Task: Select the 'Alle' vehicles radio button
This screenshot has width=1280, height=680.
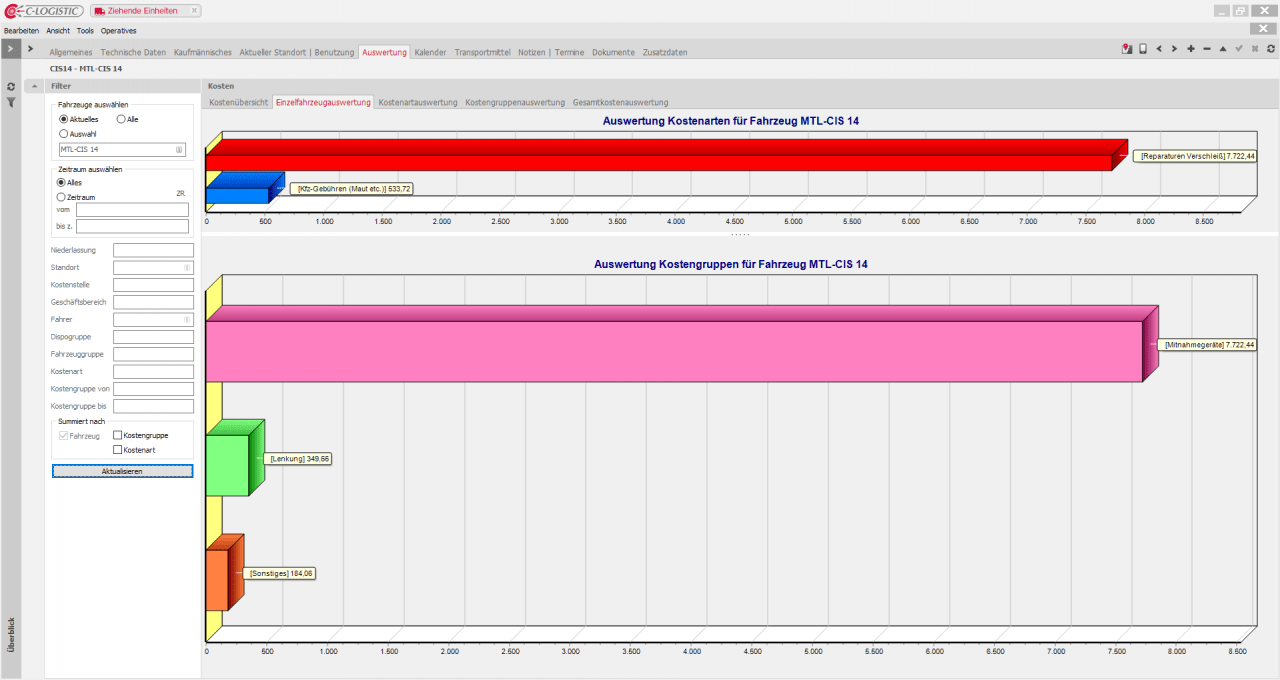Action: (x=121, y=119)
